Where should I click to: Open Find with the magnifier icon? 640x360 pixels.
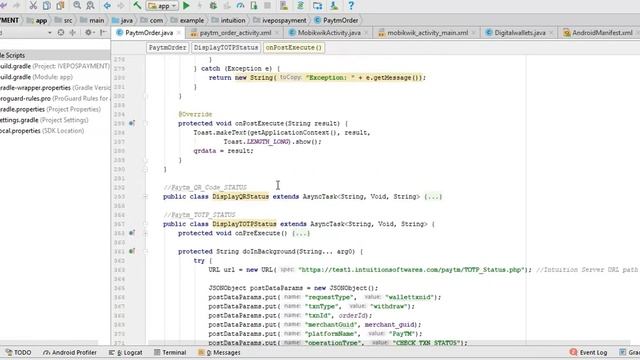pos(77,6)
